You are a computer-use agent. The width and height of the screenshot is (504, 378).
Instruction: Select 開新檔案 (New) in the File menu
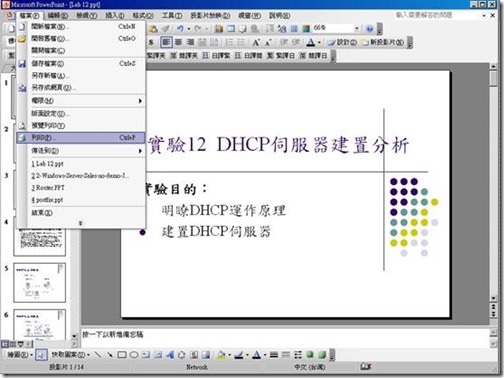coord(81,27)
